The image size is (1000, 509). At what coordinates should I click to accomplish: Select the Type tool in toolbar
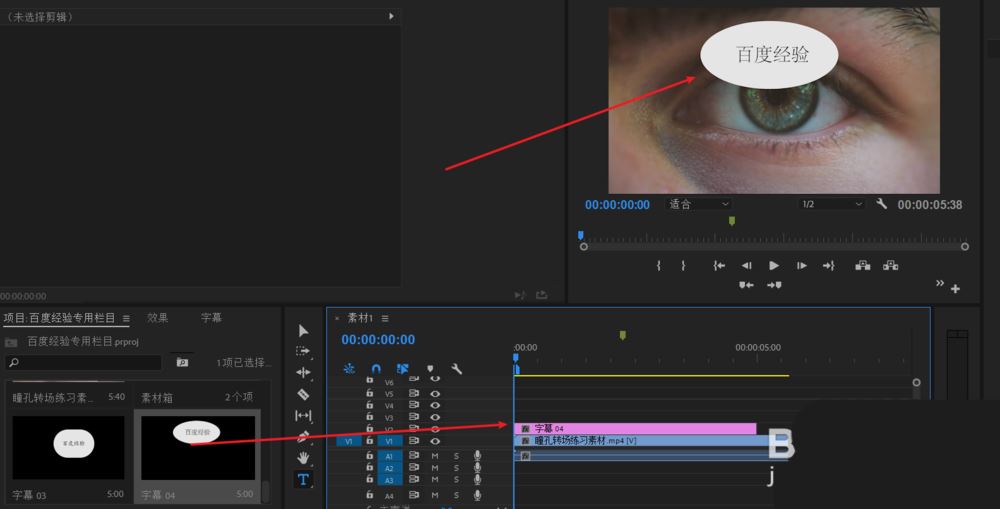[x=304, y=479]
